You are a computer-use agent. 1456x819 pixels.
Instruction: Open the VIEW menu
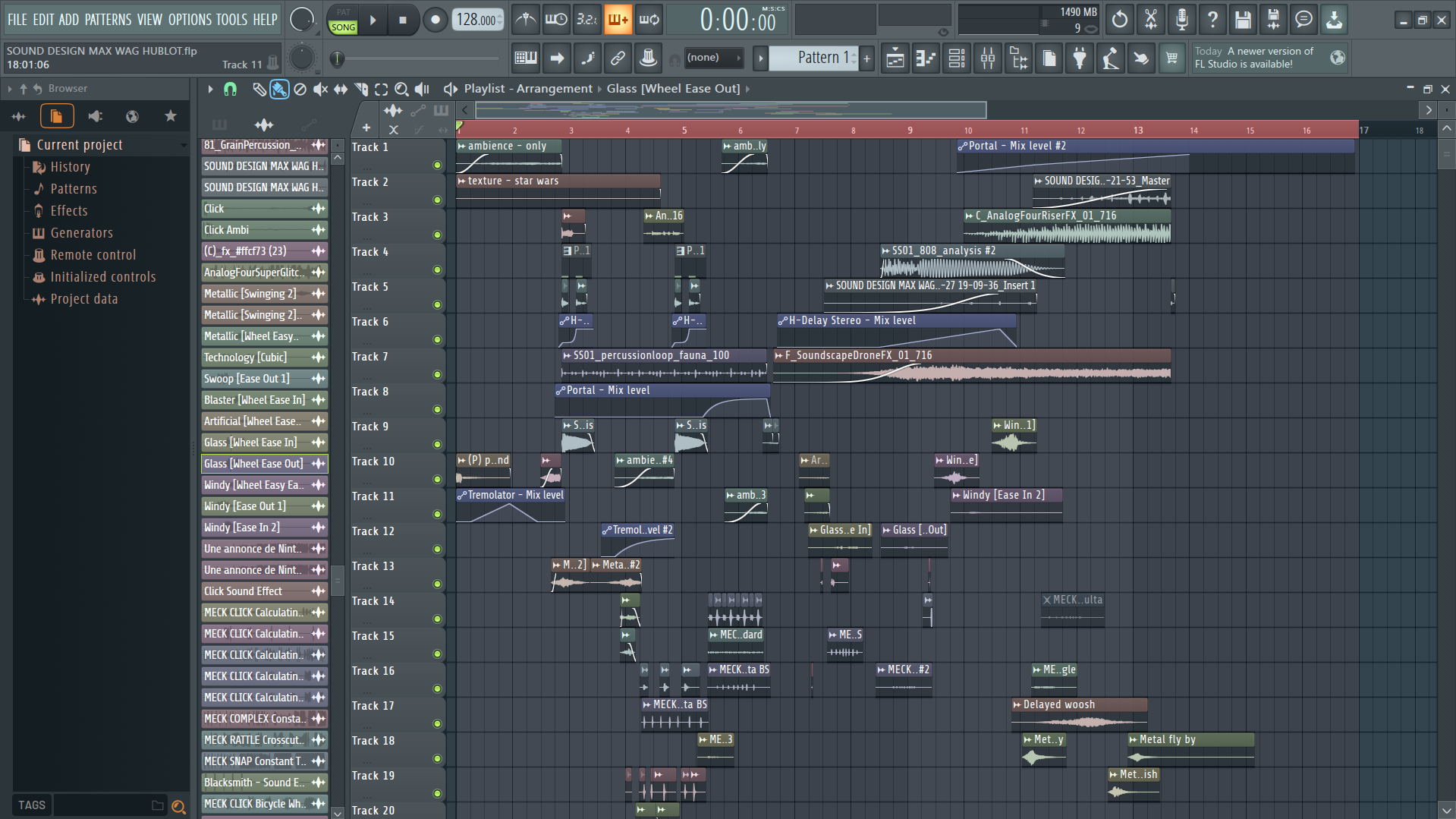tap(149, 20)
